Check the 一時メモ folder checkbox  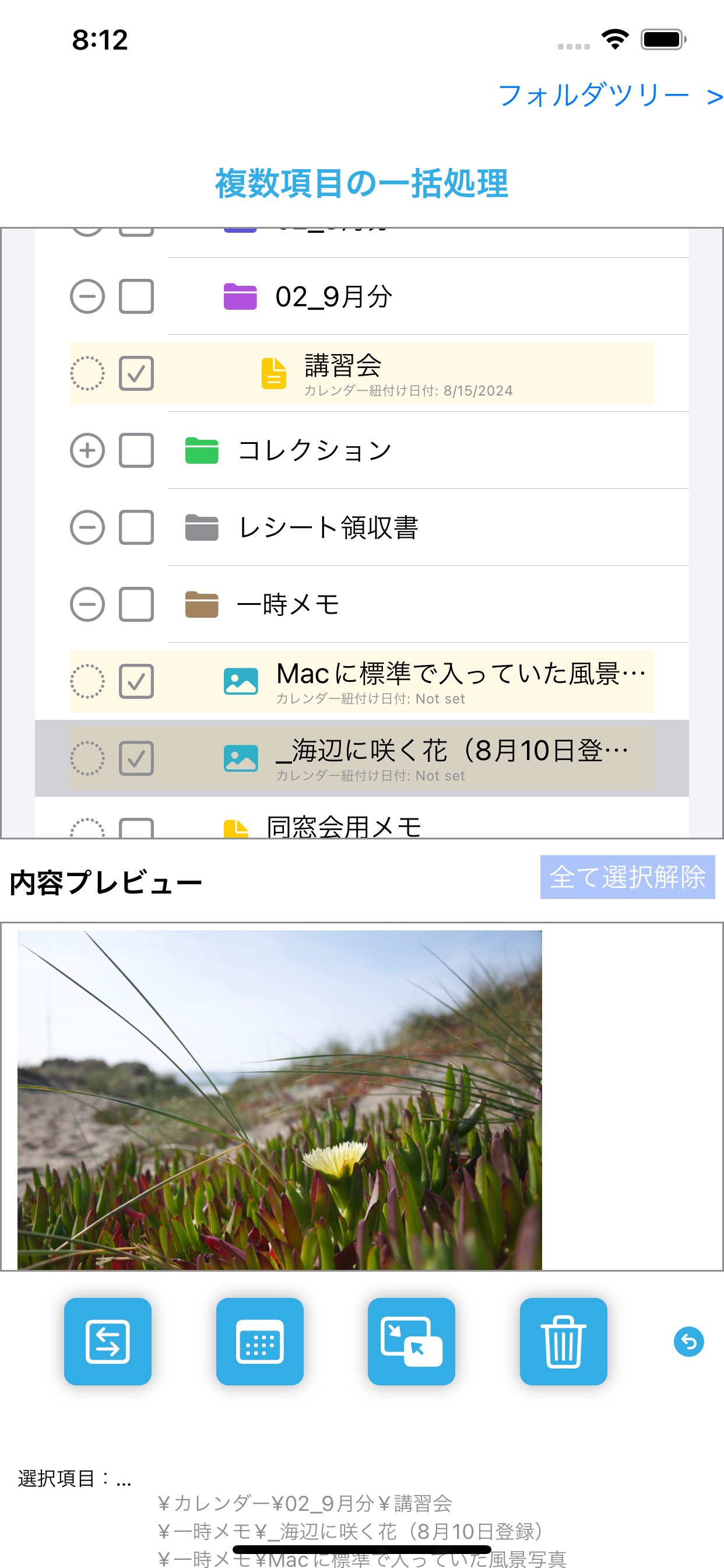136,604
